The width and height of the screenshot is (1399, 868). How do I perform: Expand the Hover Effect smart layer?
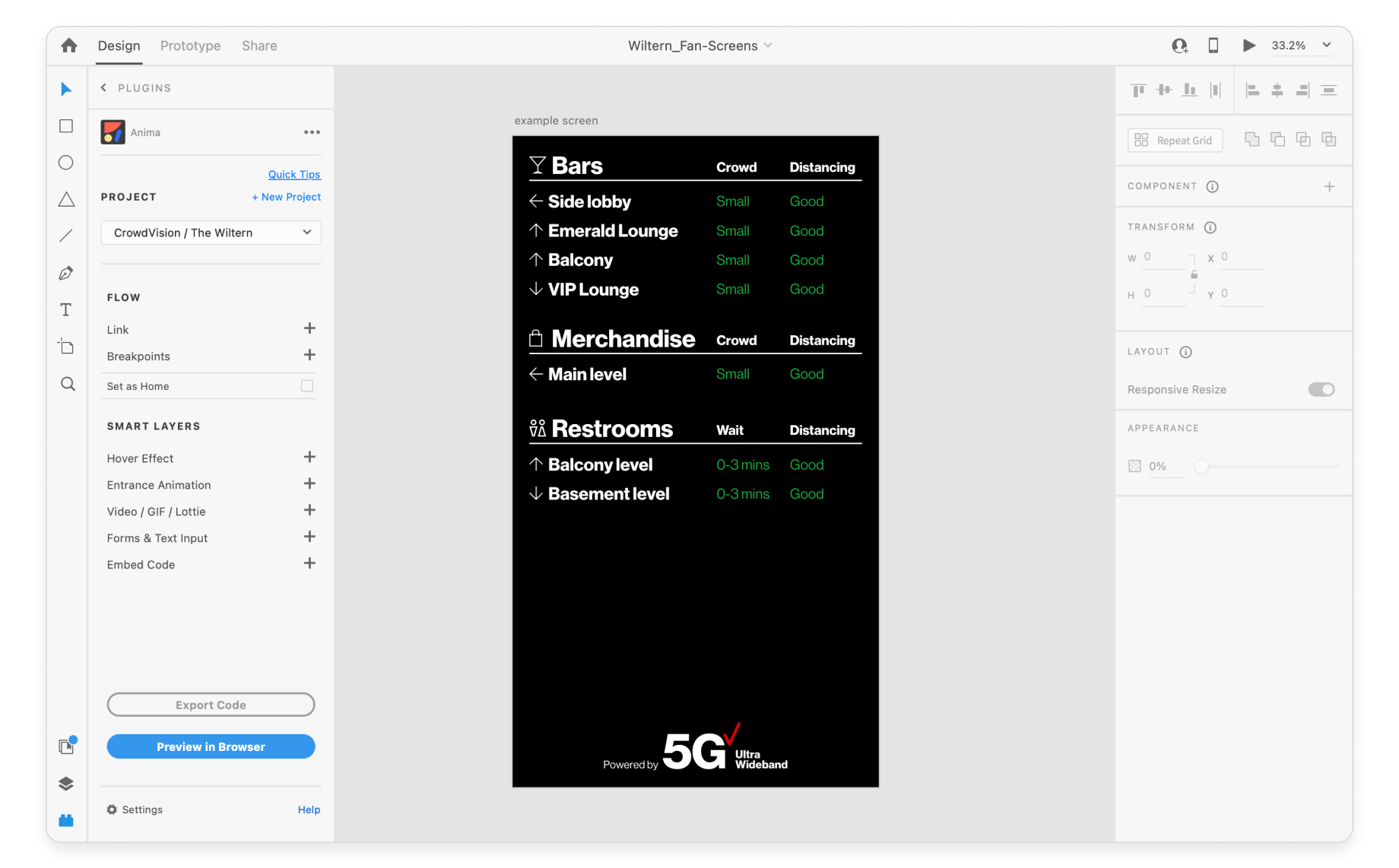click(309, 458)
